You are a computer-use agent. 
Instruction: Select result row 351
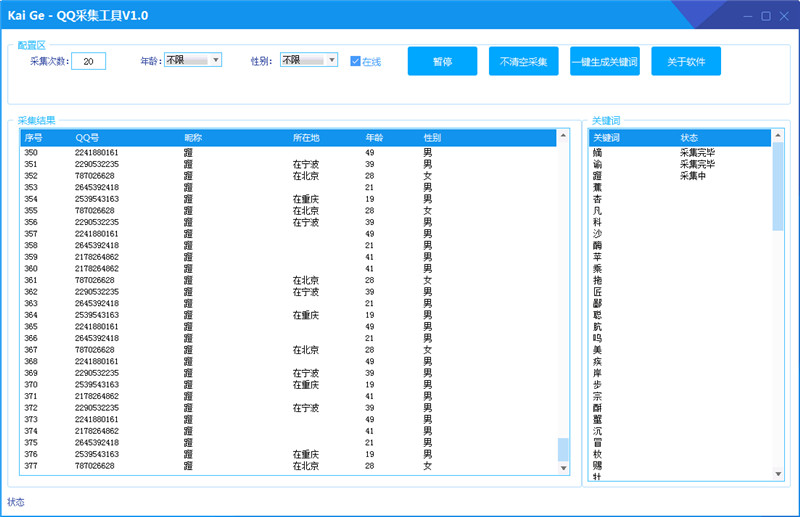pos(288,164)
